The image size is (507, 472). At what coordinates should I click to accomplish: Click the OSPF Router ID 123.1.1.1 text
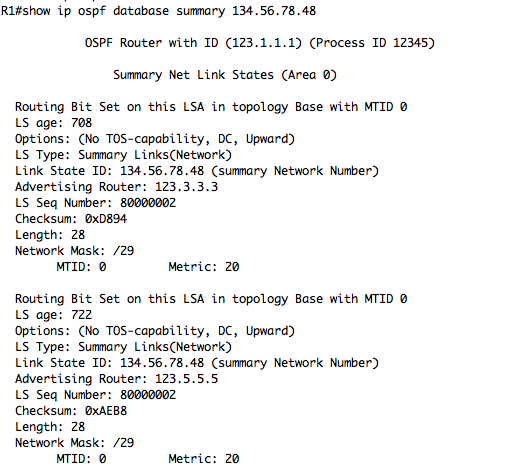coord(193,43)
